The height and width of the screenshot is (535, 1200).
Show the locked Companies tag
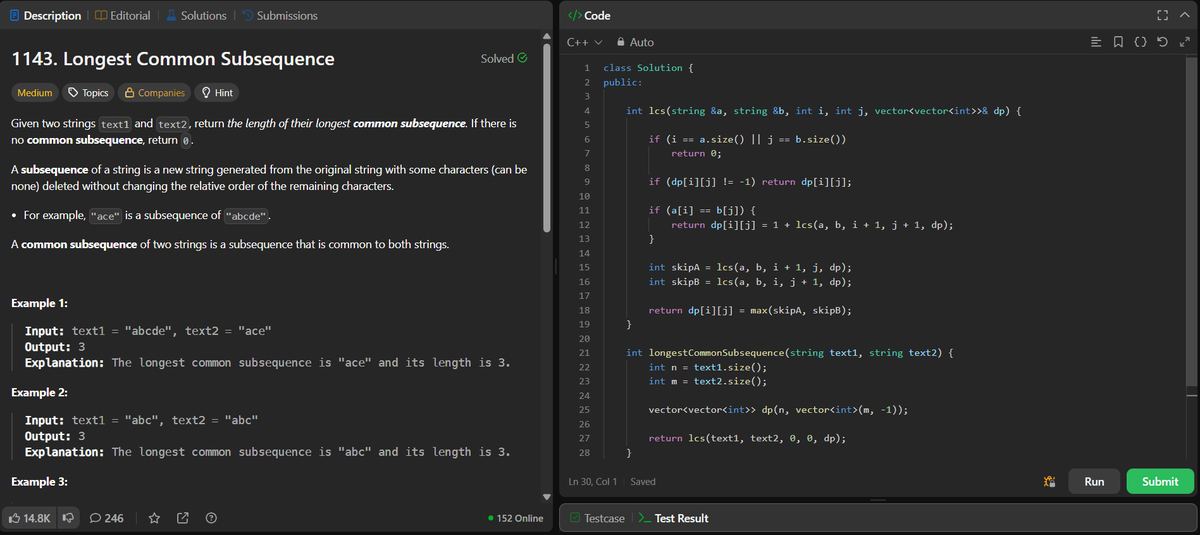coord(155,93)
